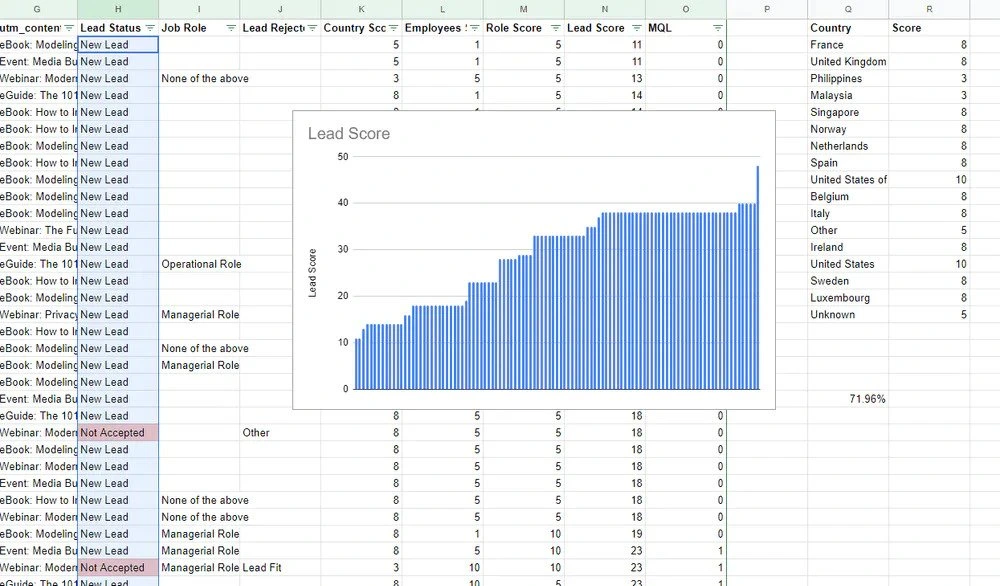Image resolution: width=1000 pixels, height=586 pixels.
Task: Open the Lead Score column filter
Action: [636, 28]
